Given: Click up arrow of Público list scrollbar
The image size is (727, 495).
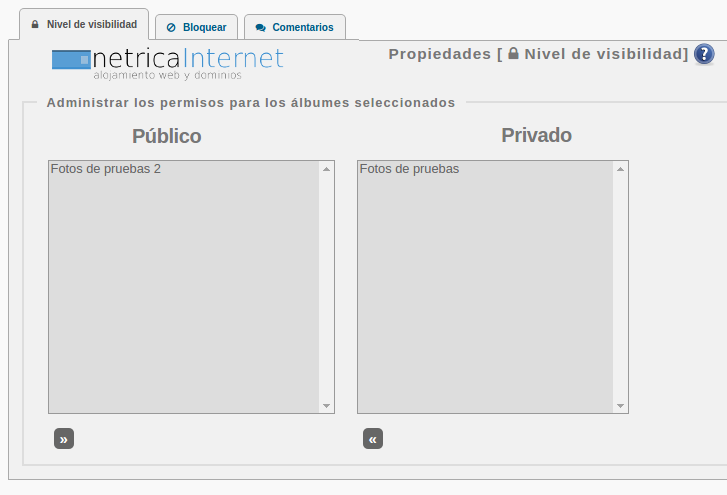Looking at the screenshot, I should [x=326, y=169].
